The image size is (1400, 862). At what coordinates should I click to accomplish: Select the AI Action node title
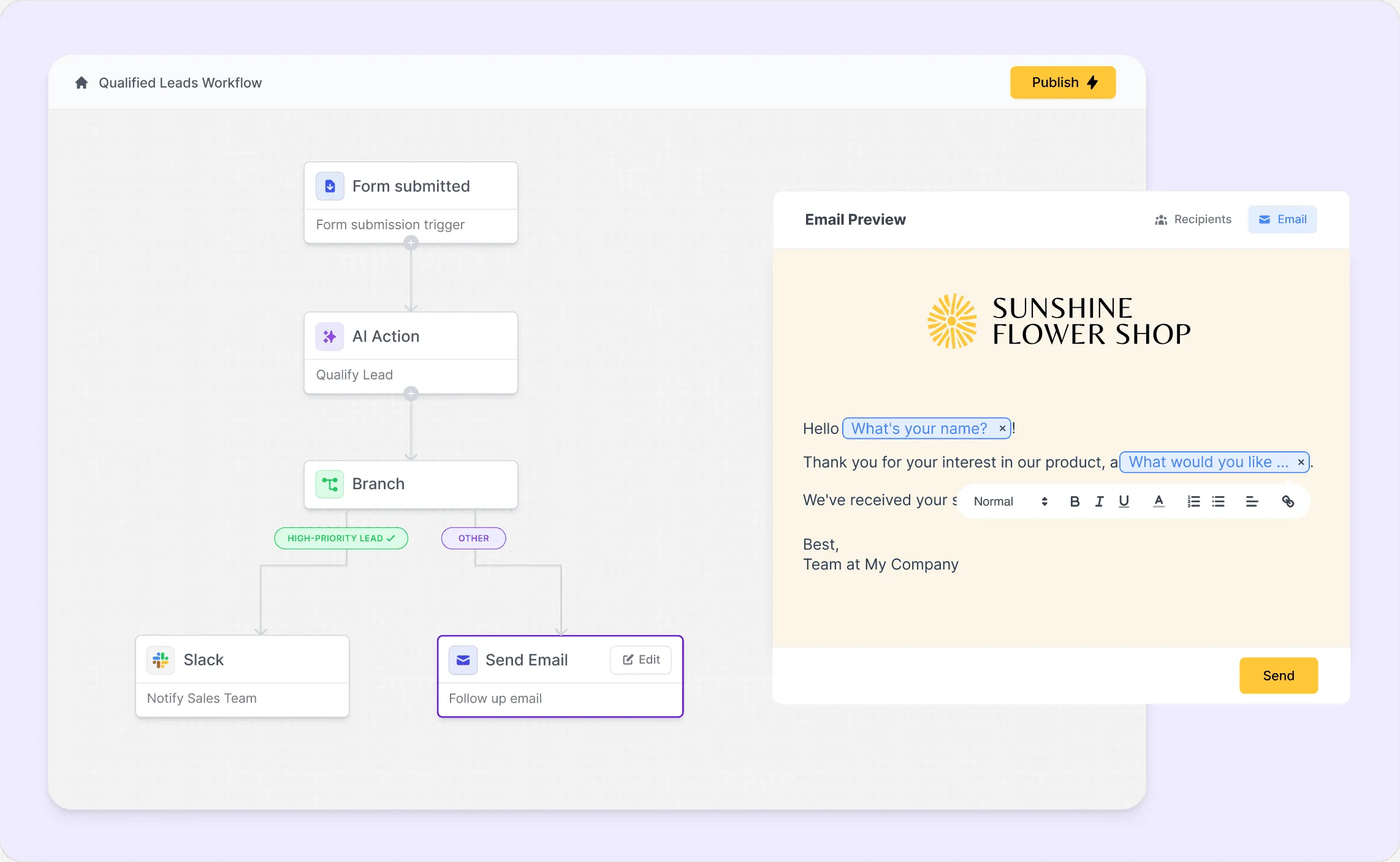pos(386,337)
